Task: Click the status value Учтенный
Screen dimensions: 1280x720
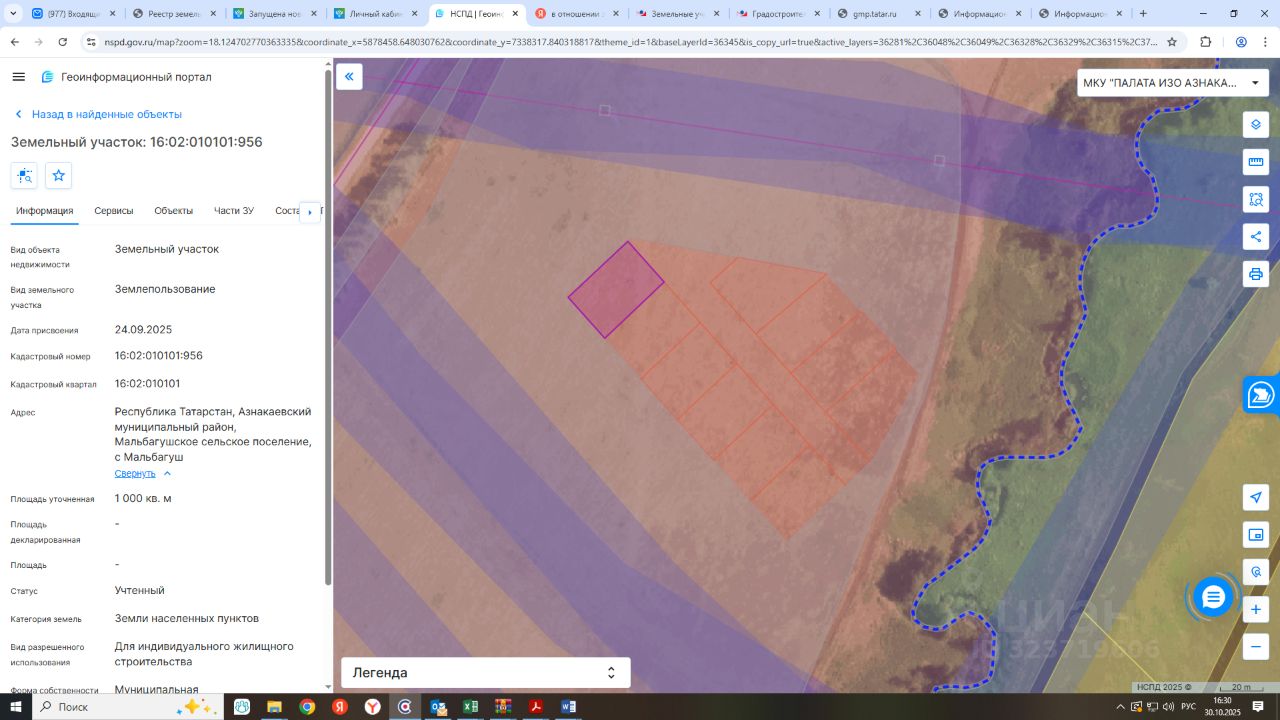Action: point(140,591)
